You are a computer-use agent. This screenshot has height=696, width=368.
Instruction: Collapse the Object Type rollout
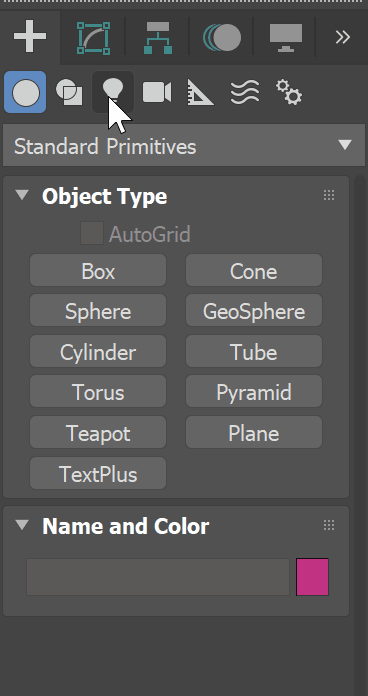tap(22, 195)
